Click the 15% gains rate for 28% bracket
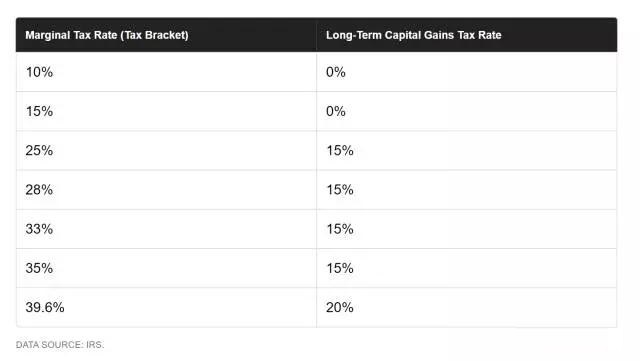 coord(467,189)
